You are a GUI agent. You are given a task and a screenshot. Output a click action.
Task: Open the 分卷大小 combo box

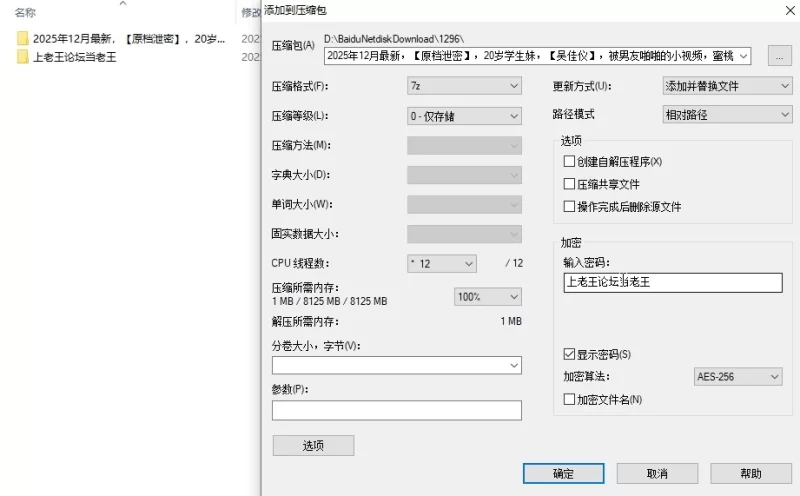click(x=396, y=366)
